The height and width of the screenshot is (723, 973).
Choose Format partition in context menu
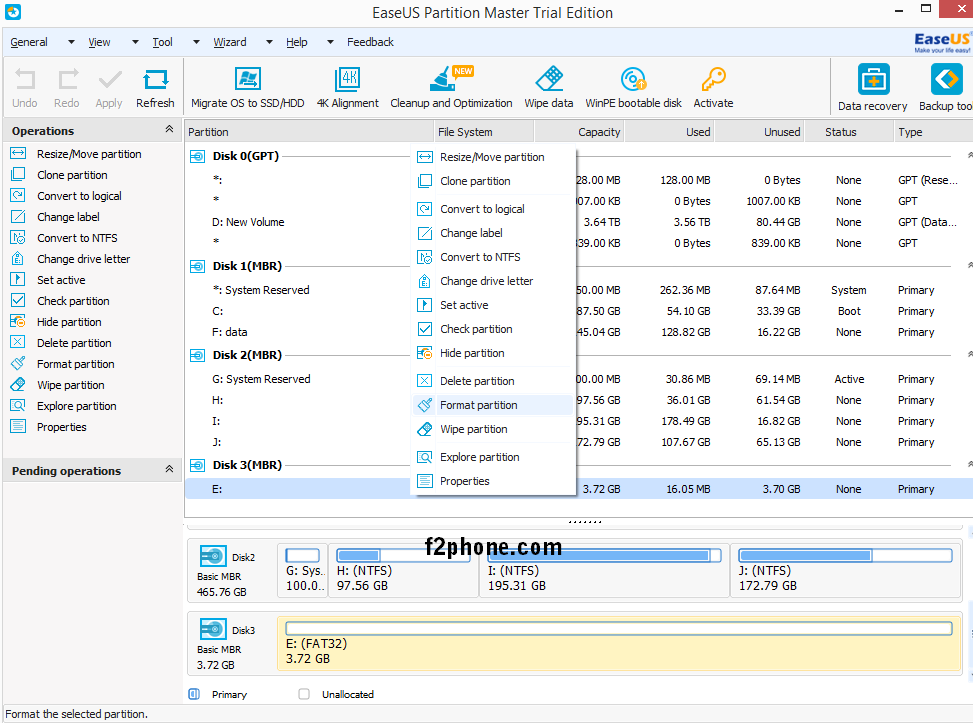click(493, 405)
